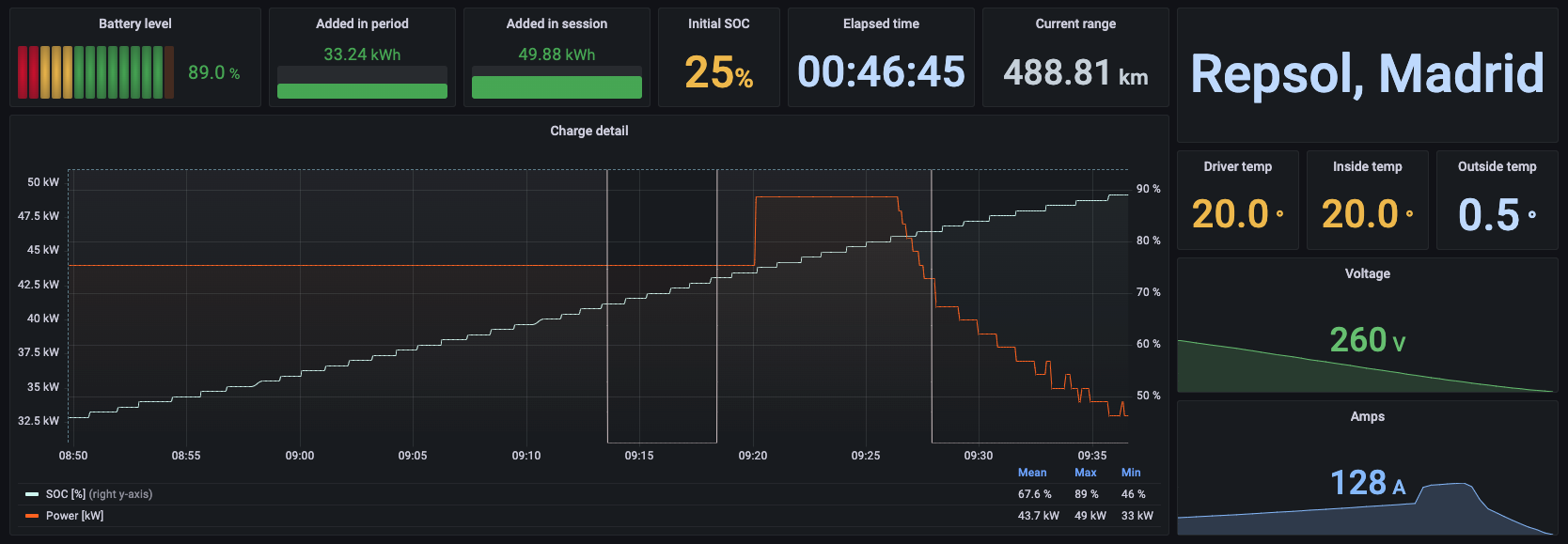Click the 09:00 time axis label

pos(300,456)
